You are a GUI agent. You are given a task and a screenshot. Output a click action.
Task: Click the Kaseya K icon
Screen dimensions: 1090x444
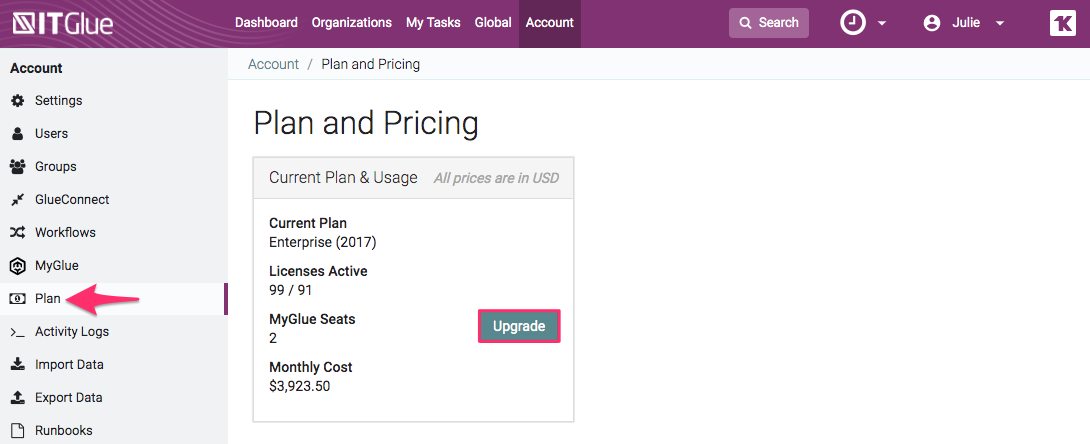tap(1062, 23)
